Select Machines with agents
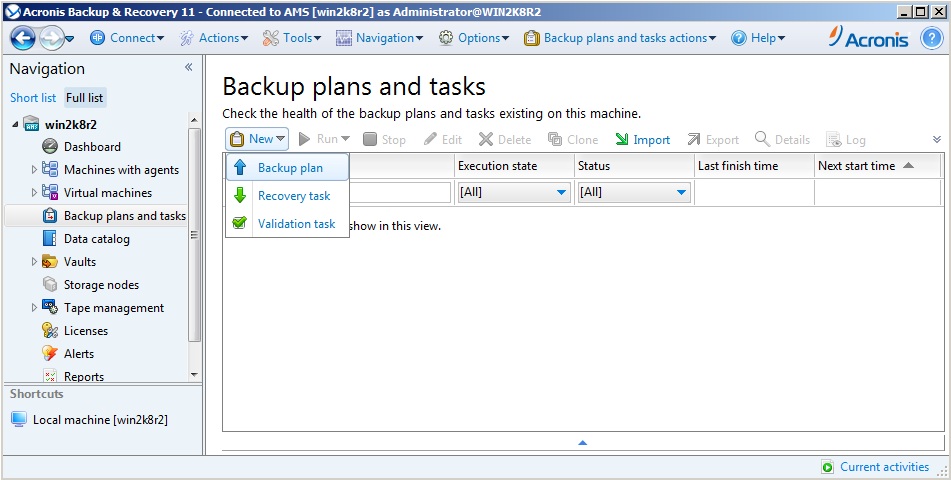951x480 pixels. (121, 170)
